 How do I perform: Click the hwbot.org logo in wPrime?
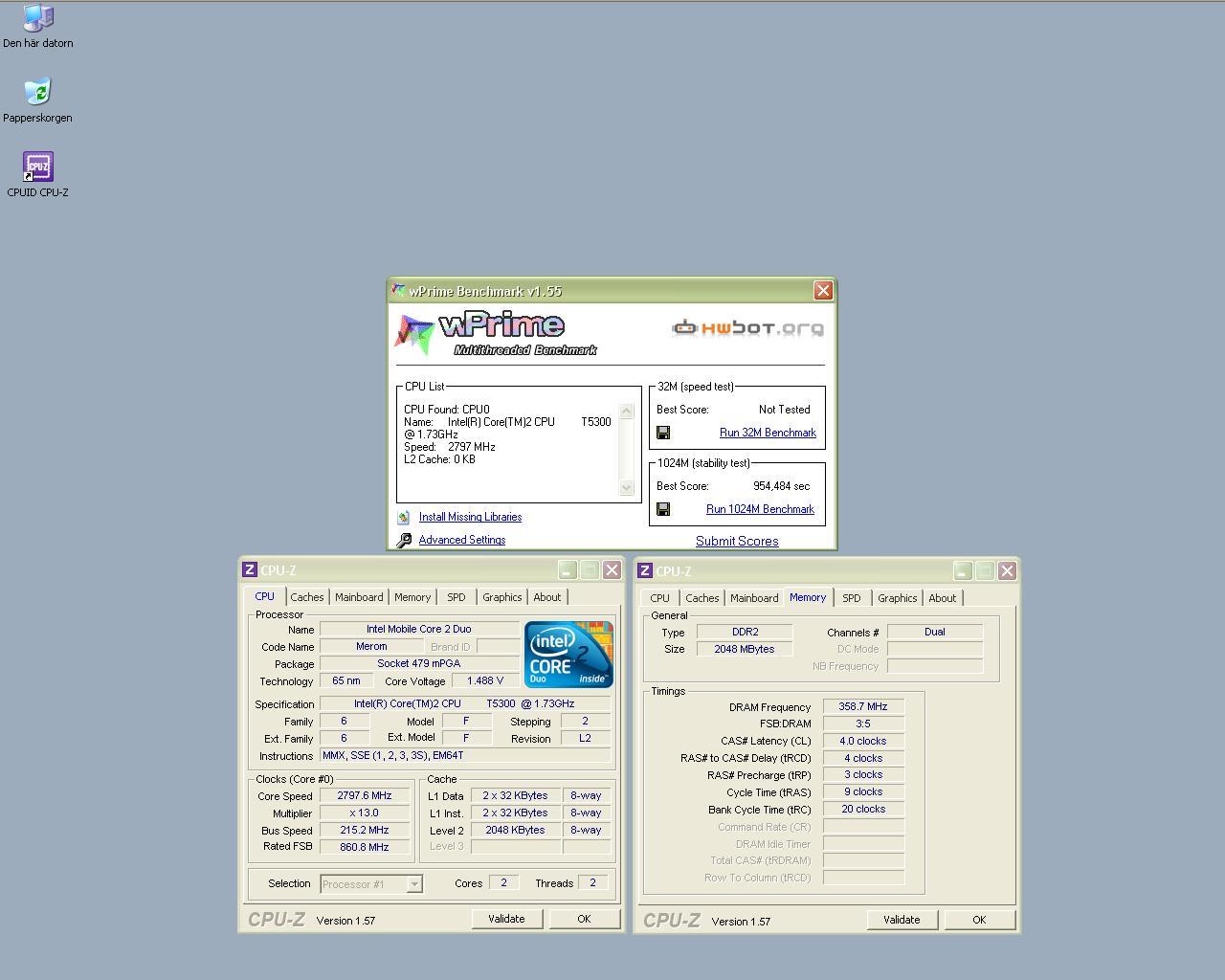tap(747, 328)
